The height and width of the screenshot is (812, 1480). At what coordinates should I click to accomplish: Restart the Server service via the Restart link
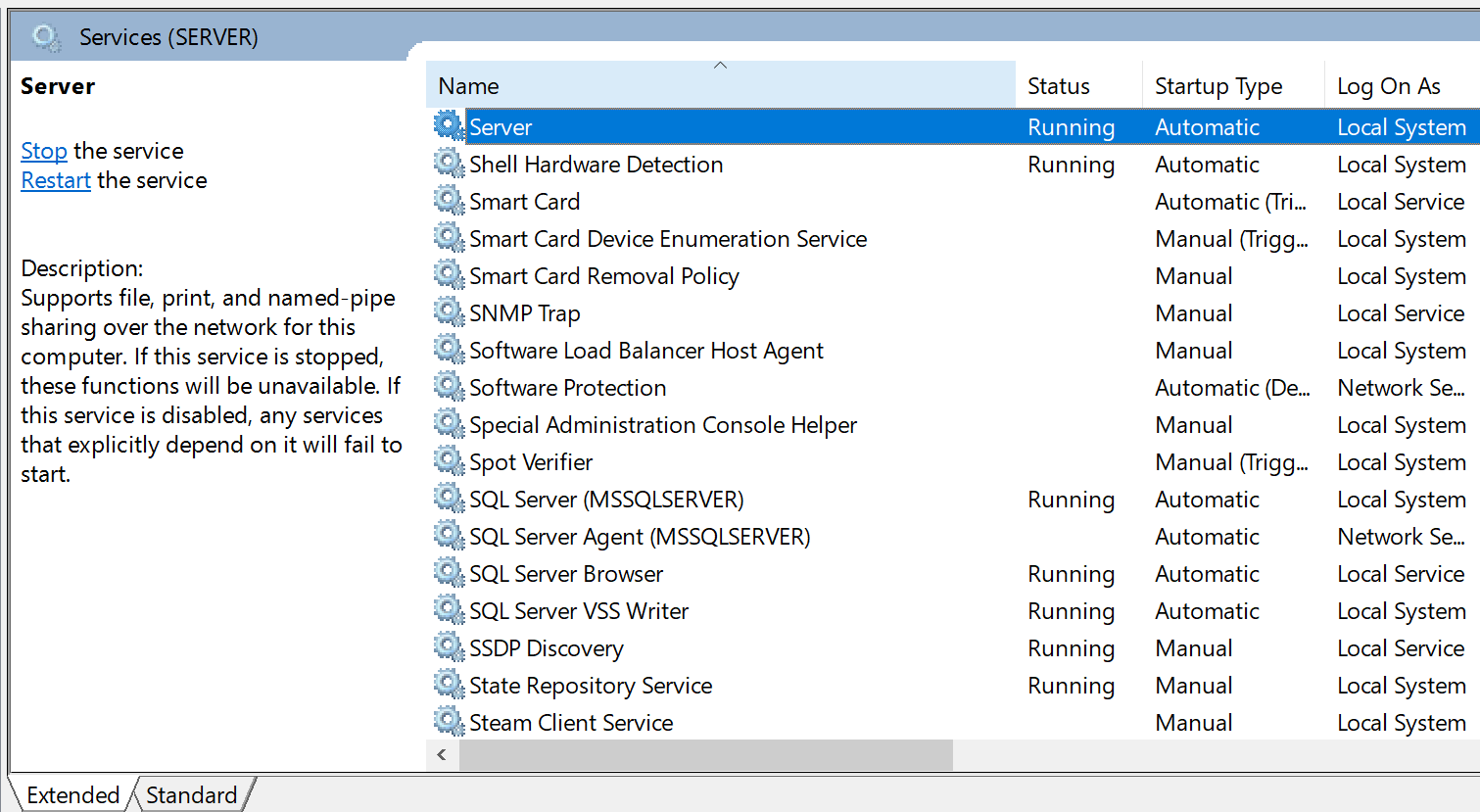pos(55,179)
